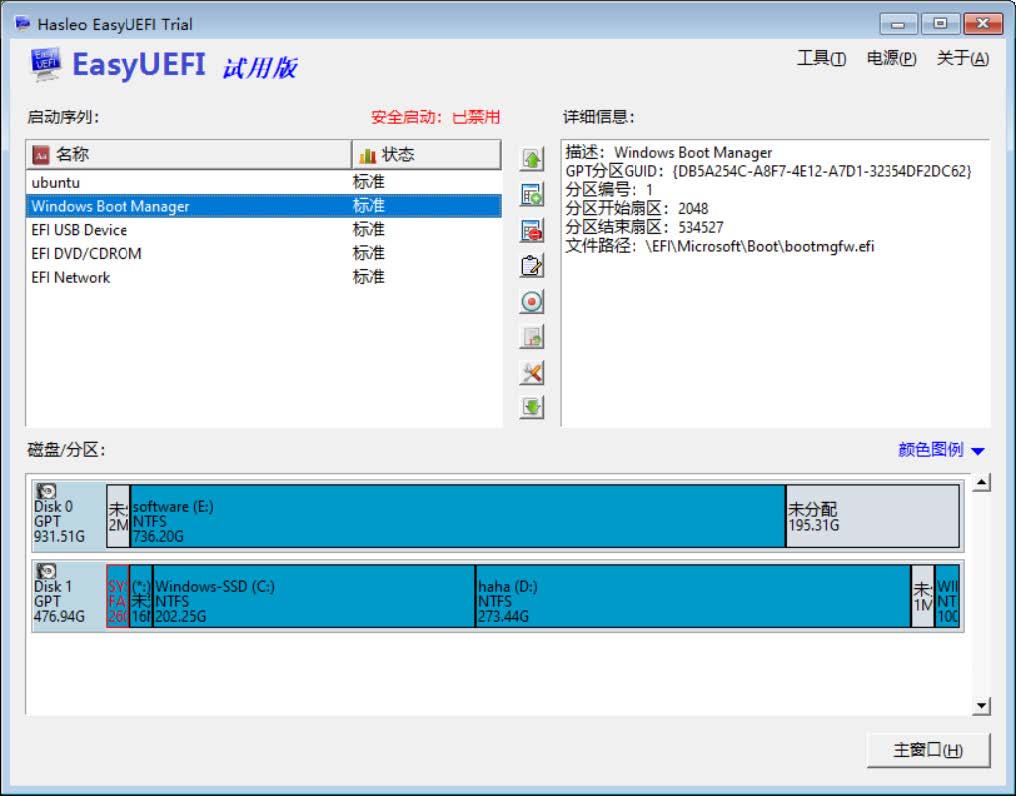Maximize the EasyUEFI window
This screenshot has width=1016, height=796.
click(940, 24)
